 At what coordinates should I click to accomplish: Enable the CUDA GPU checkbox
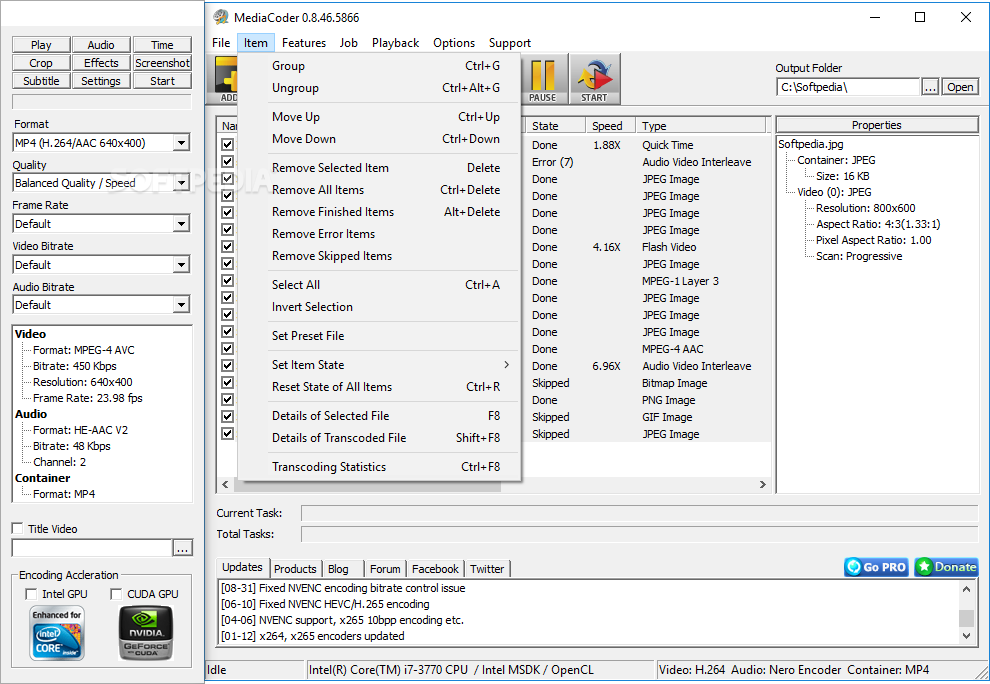pos(116,594)
